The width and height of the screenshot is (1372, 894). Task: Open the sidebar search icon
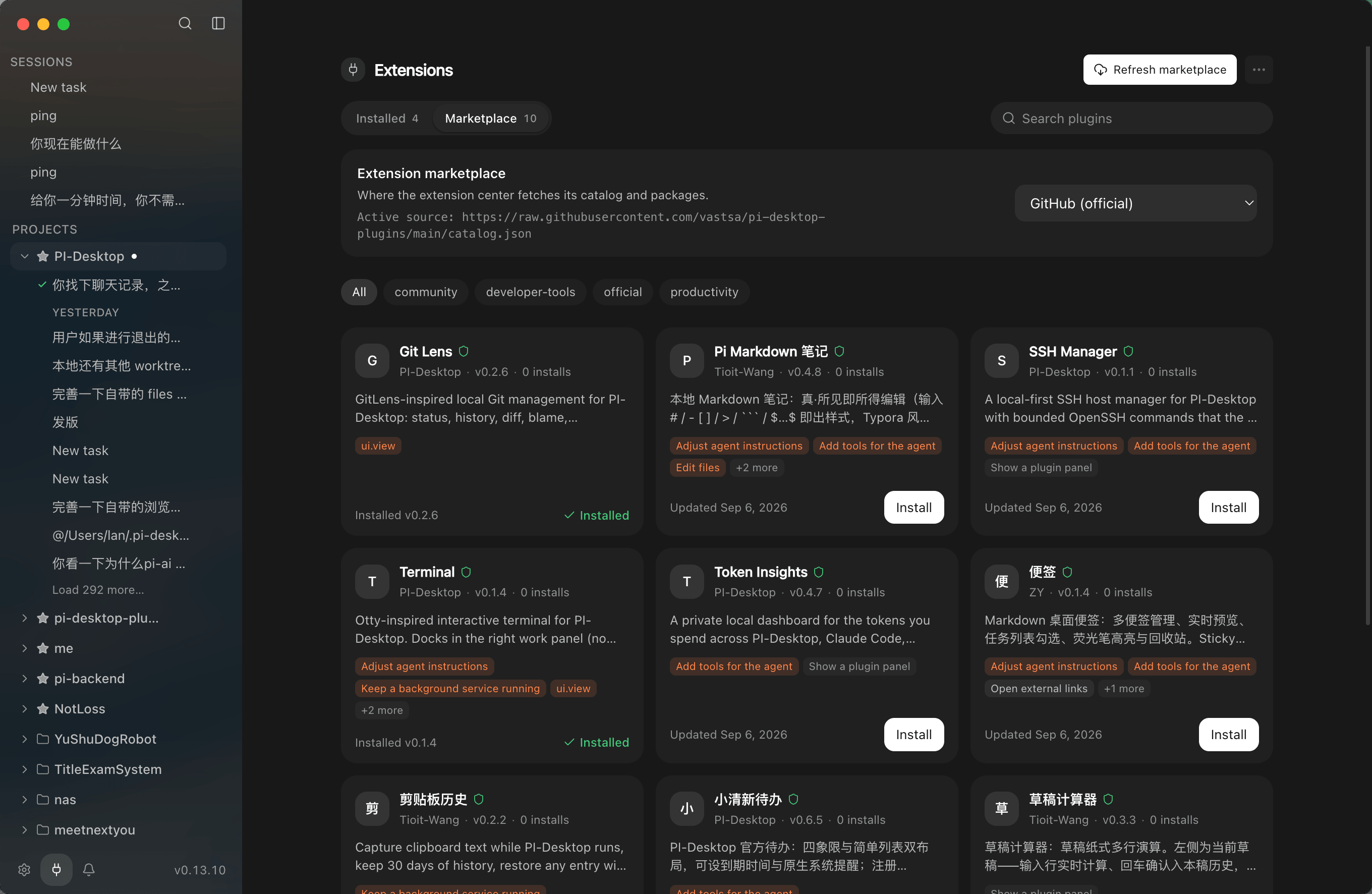pyautogui.click(x=185, y=24)
